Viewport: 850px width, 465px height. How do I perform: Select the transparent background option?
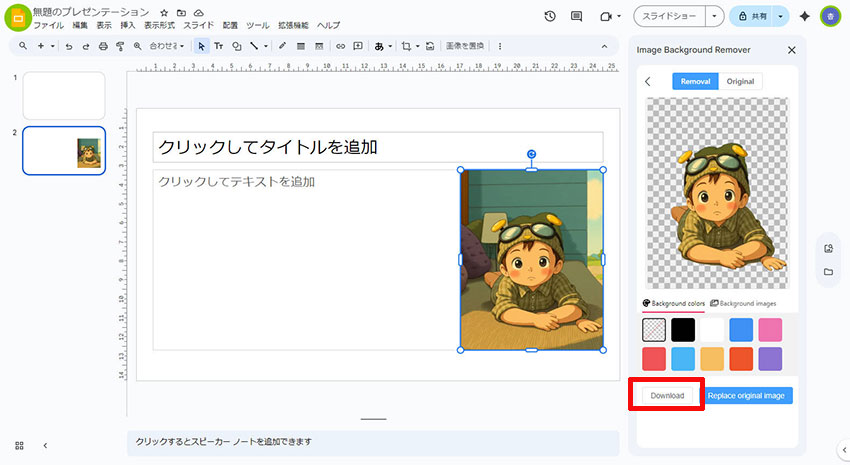(x=654, y=329)
